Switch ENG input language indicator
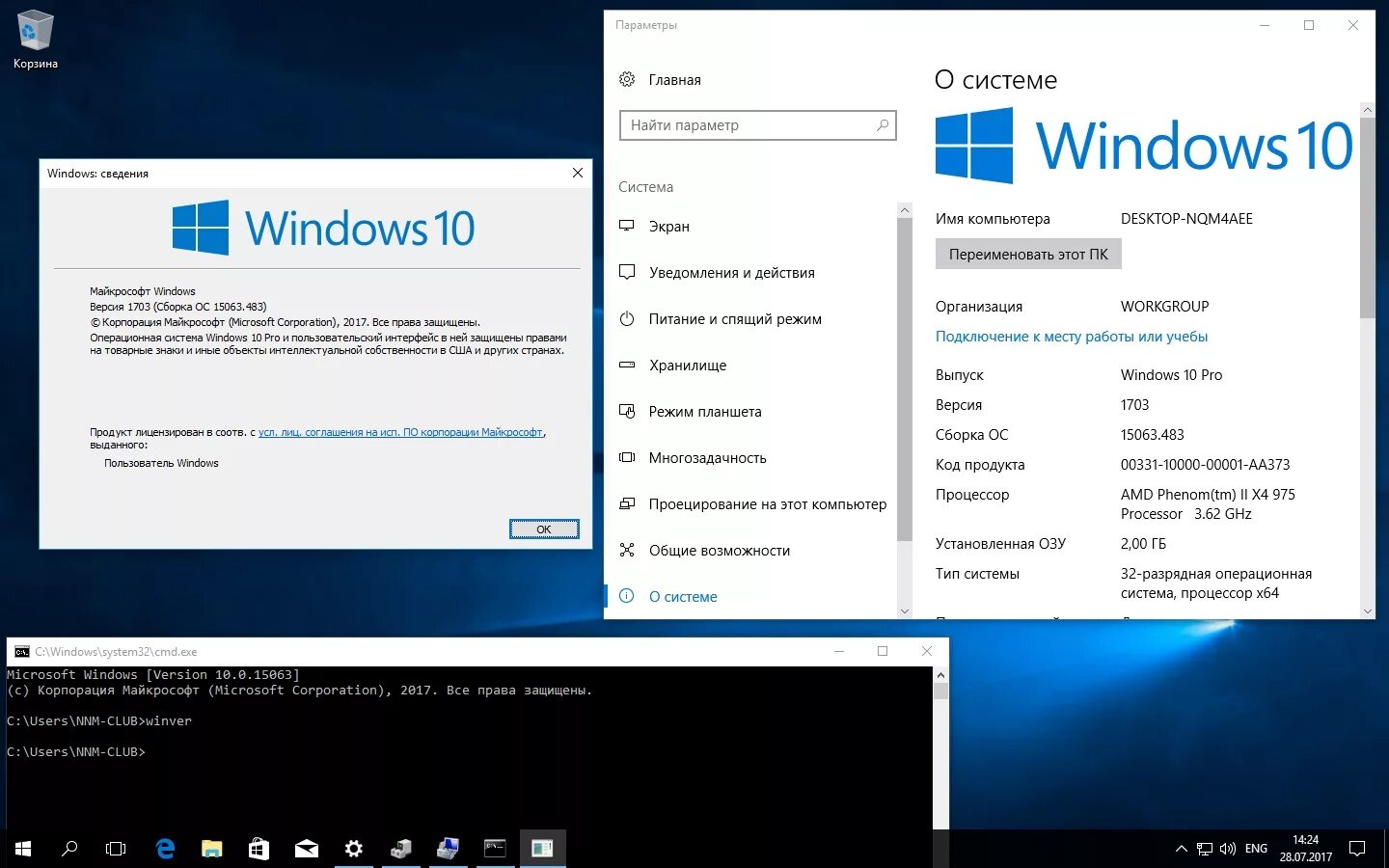 coord(1256,849)
